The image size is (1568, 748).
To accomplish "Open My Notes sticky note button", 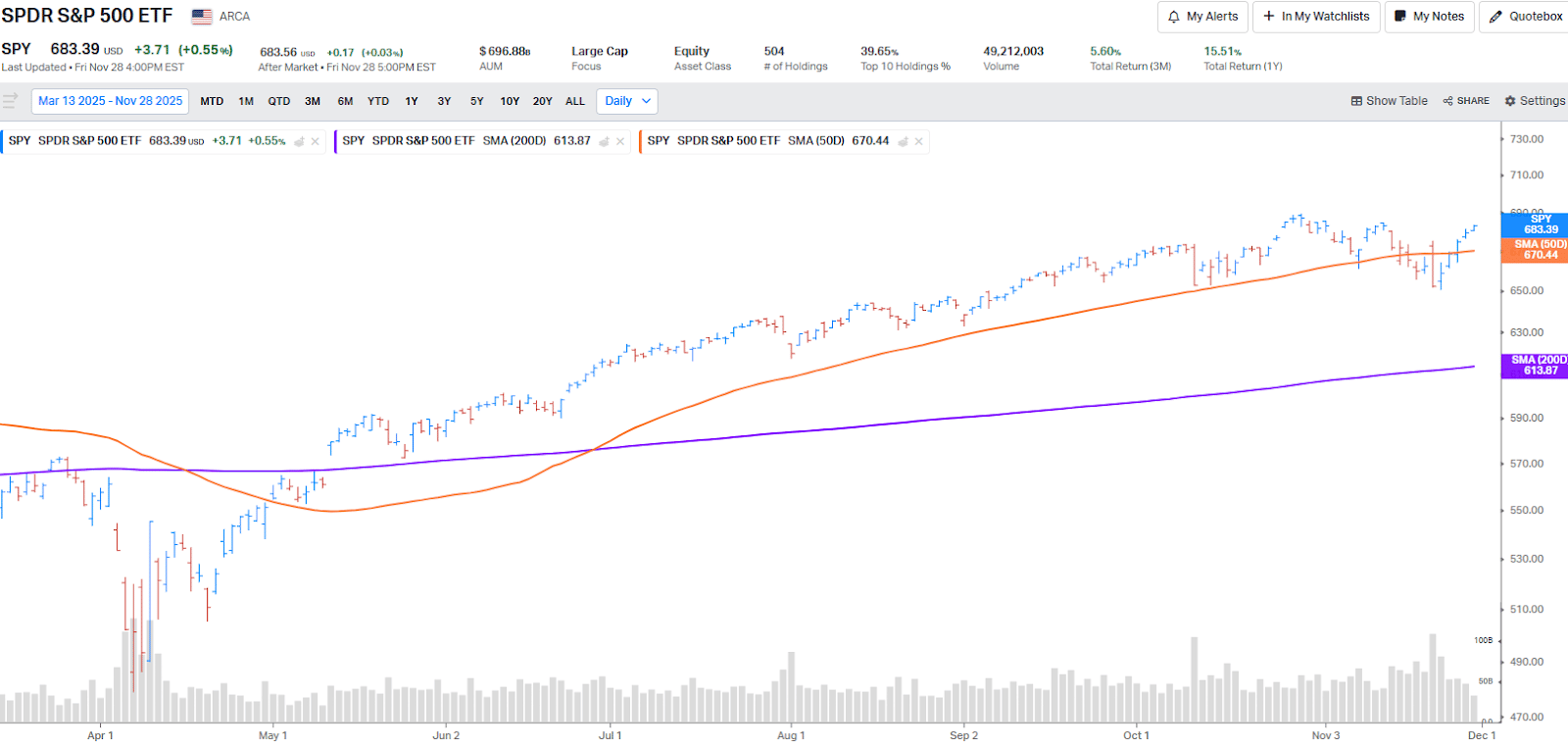I will tap(1429, 17).
